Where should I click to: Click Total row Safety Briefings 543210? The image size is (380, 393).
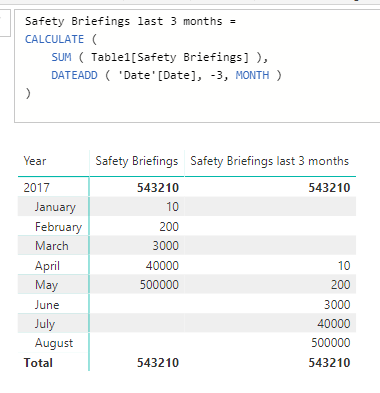(x=158, y=363)
